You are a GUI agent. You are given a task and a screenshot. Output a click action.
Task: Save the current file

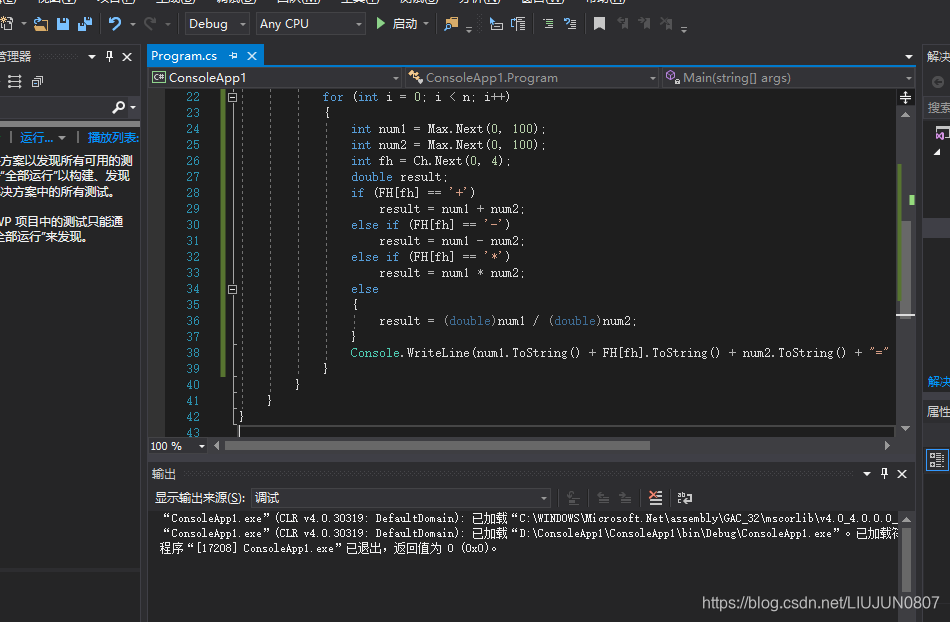coord(62,24)
